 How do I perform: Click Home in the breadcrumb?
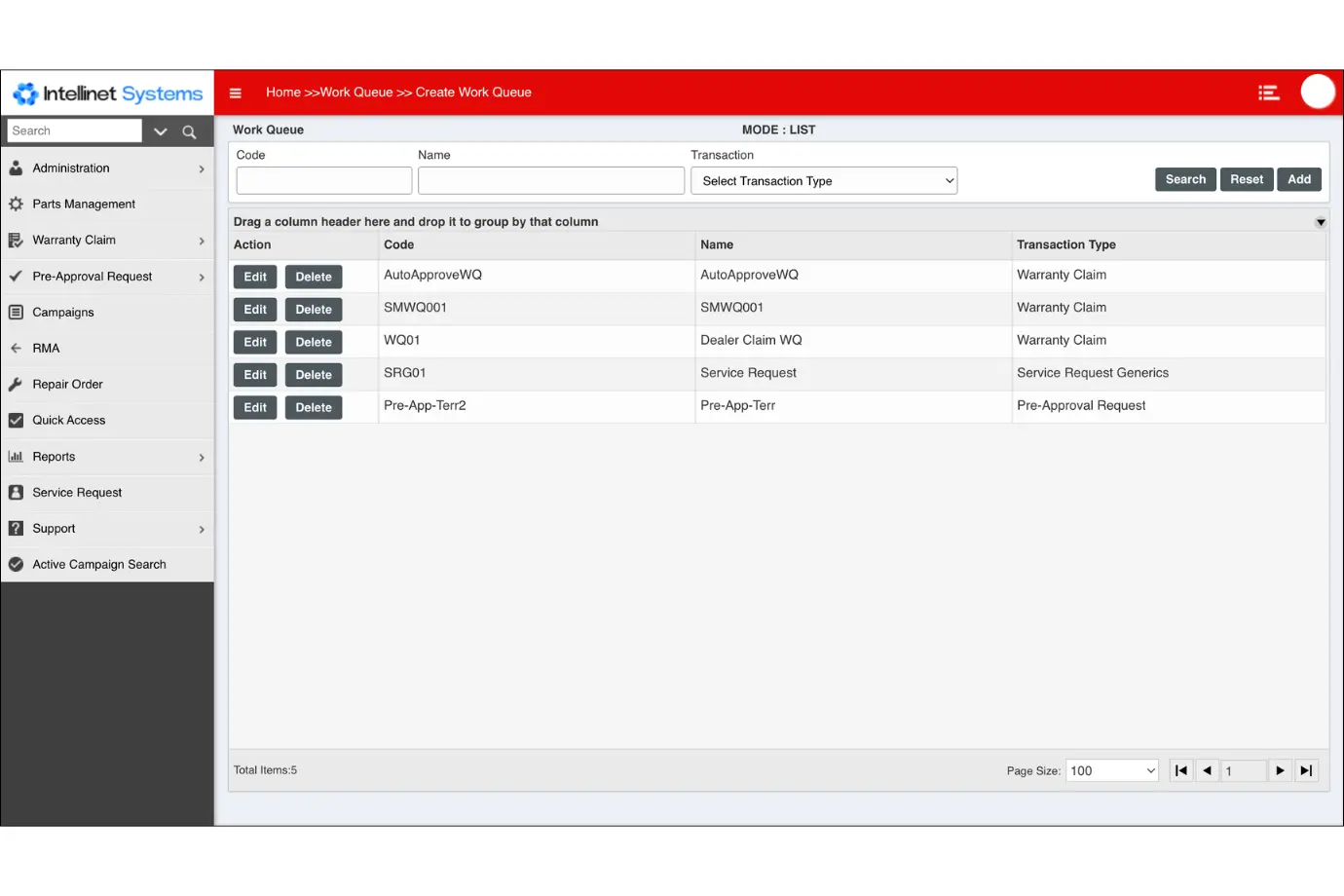point(283,93)
